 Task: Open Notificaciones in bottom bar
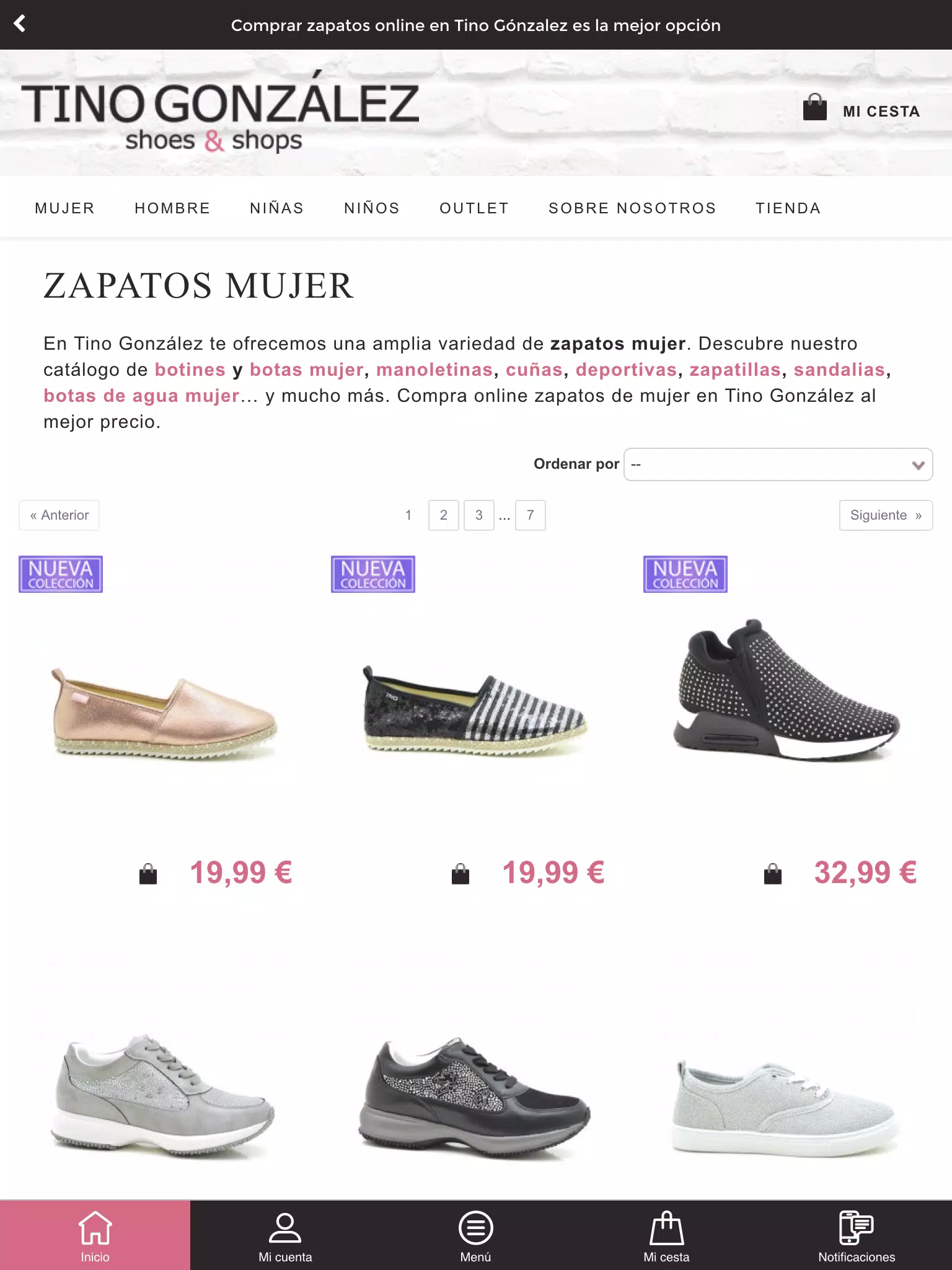[857, 1235]
